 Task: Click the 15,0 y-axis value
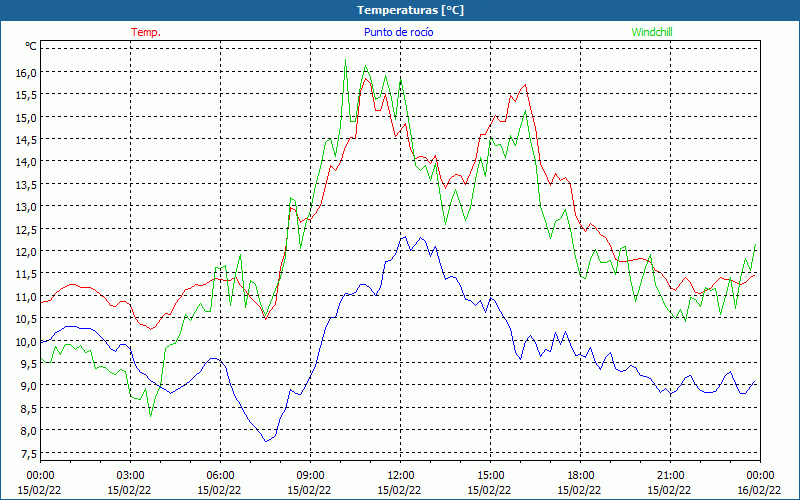tap(27, 117)
